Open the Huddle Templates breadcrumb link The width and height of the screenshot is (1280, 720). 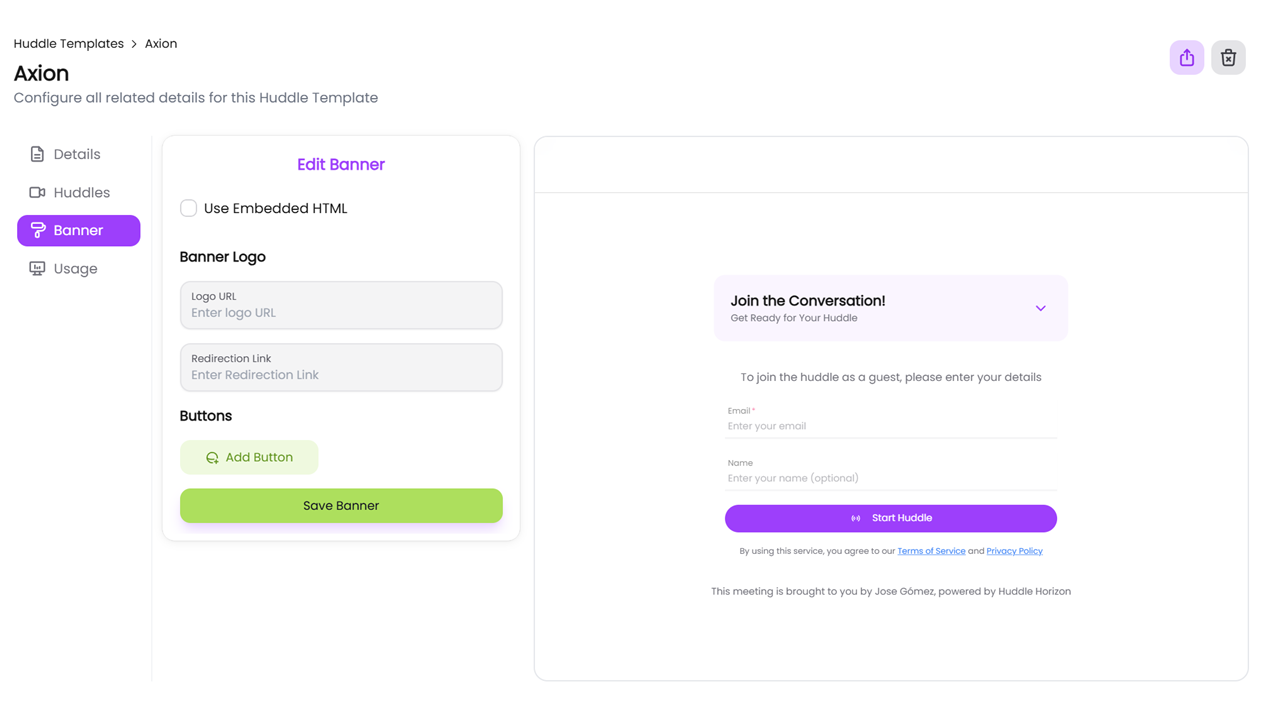(x=68, y=43)
